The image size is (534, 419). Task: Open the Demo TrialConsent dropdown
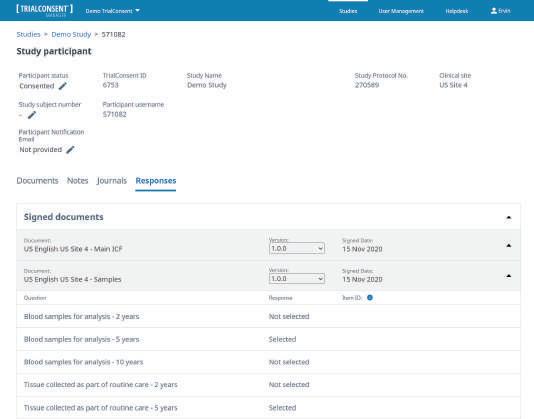(x=113, y=11)
